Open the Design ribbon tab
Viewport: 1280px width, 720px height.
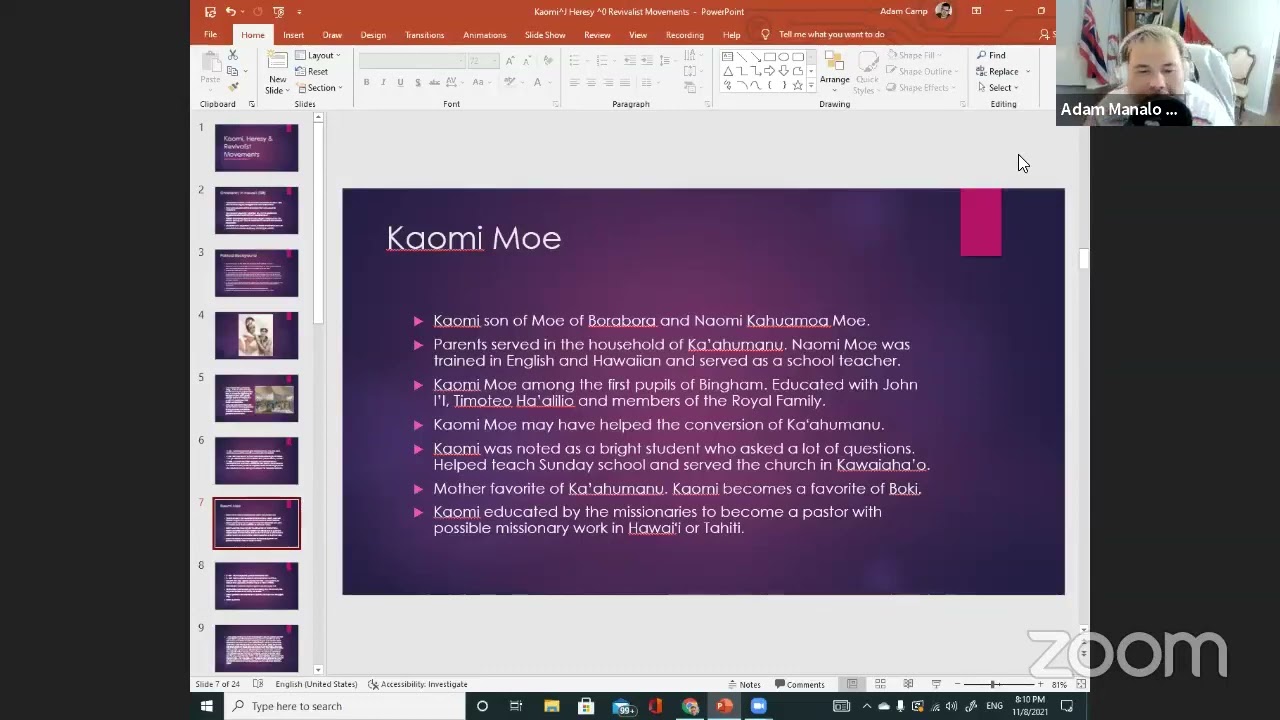tap(373, 35)
